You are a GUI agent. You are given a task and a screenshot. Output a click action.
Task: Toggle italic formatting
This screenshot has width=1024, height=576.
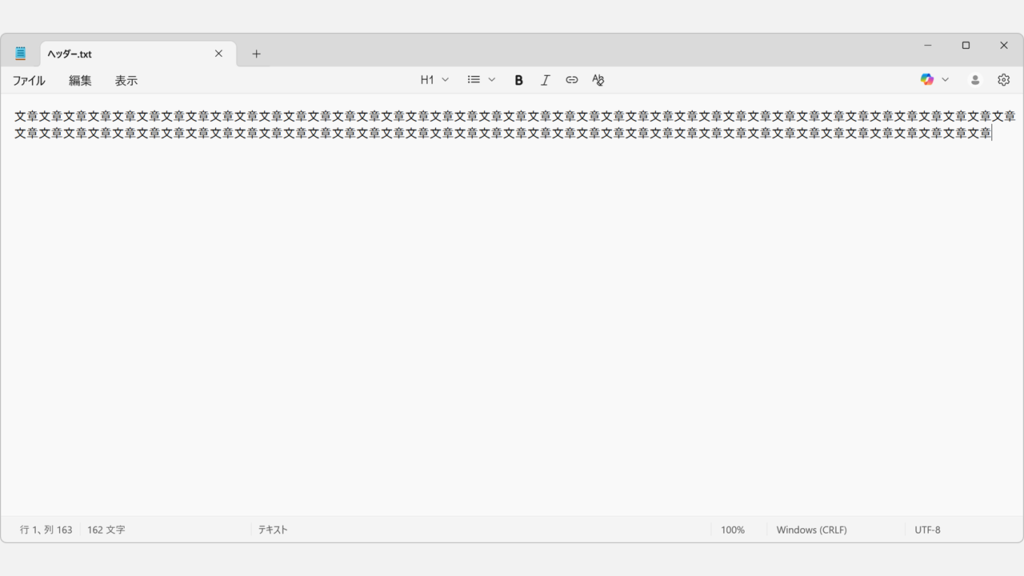coord(545,80)
